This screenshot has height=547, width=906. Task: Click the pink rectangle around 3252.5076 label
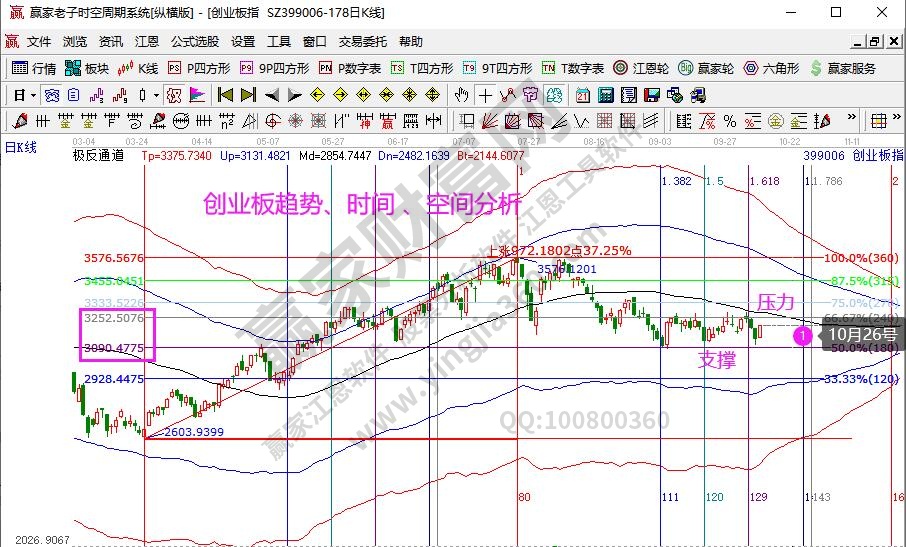pos(118,335)
